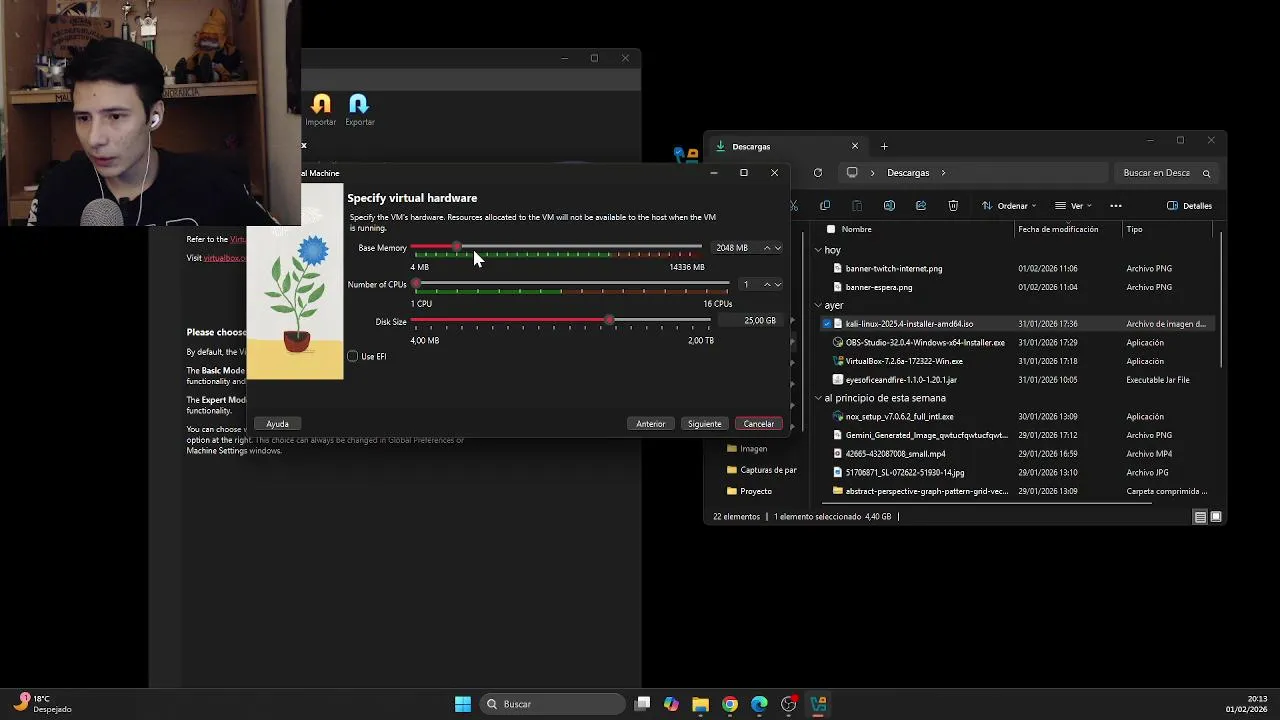Uncheck the kali-linux iso file checkbox
Viewport: 1280px width, 720px height.
tap(827, 324)
